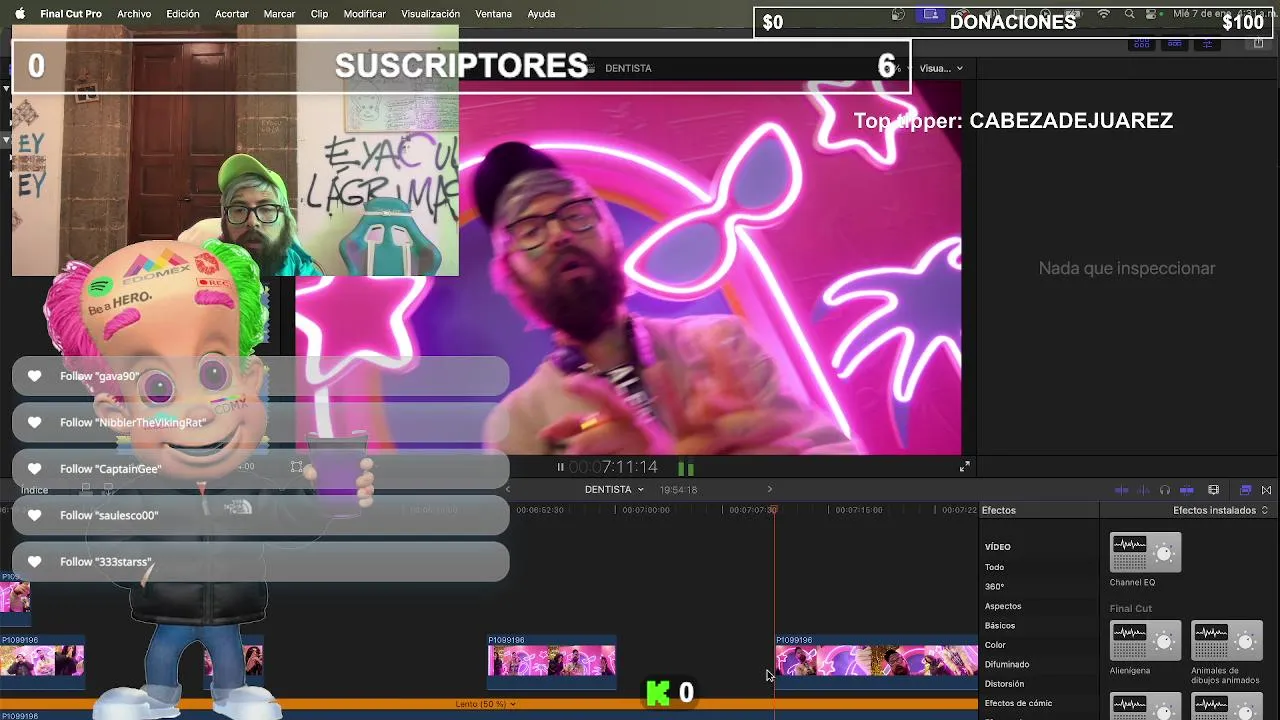Toggle viewer full screen mode
The image size is (1280, 720).
point(965,467)
